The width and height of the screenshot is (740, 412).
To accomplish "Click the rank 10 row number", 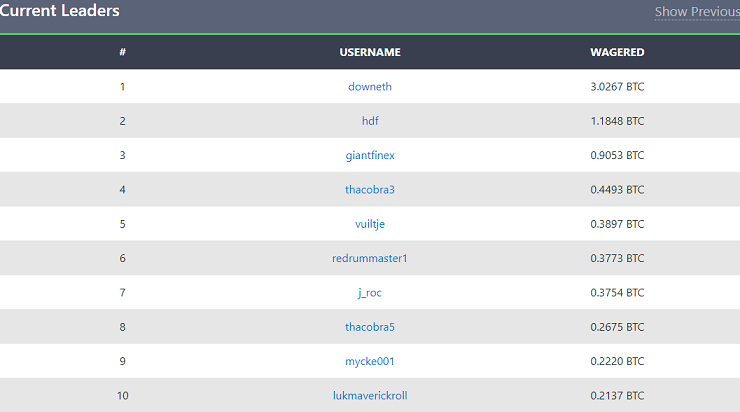I will [x=123, y=395].
